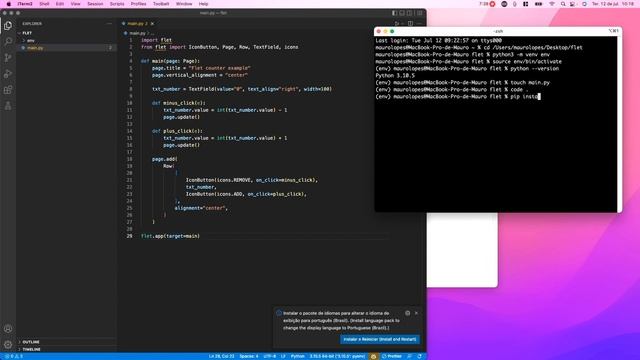
Task: Toggle the bottom panel layout icon
Action: (x=402, y=13)
